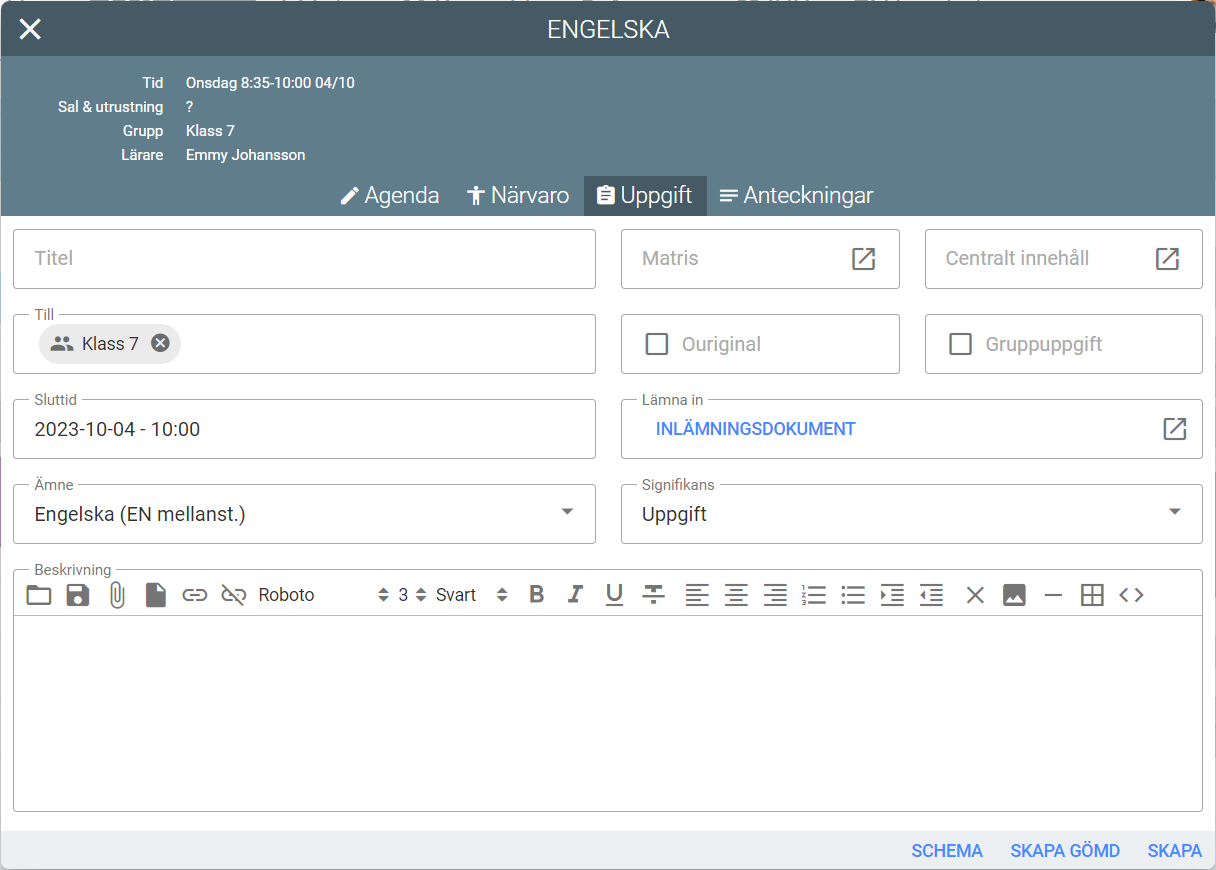Click the attach file paperclip icon
The width and height of the screenshot is (1216, 870).
click(117, 595)
